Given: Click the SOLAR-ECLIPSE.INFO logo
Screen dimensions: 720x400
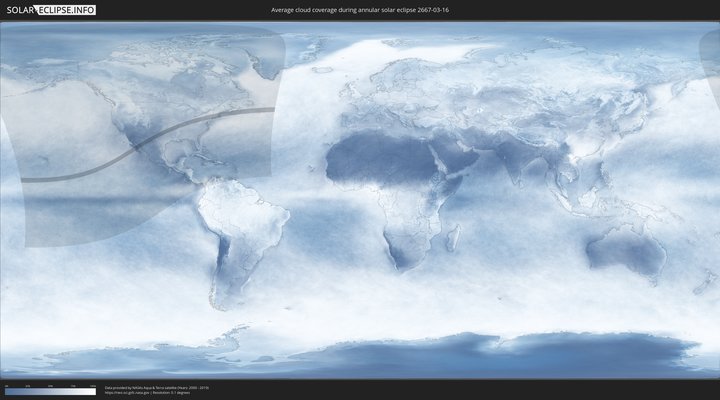Looking at the screenshot, I should (51, 10).
